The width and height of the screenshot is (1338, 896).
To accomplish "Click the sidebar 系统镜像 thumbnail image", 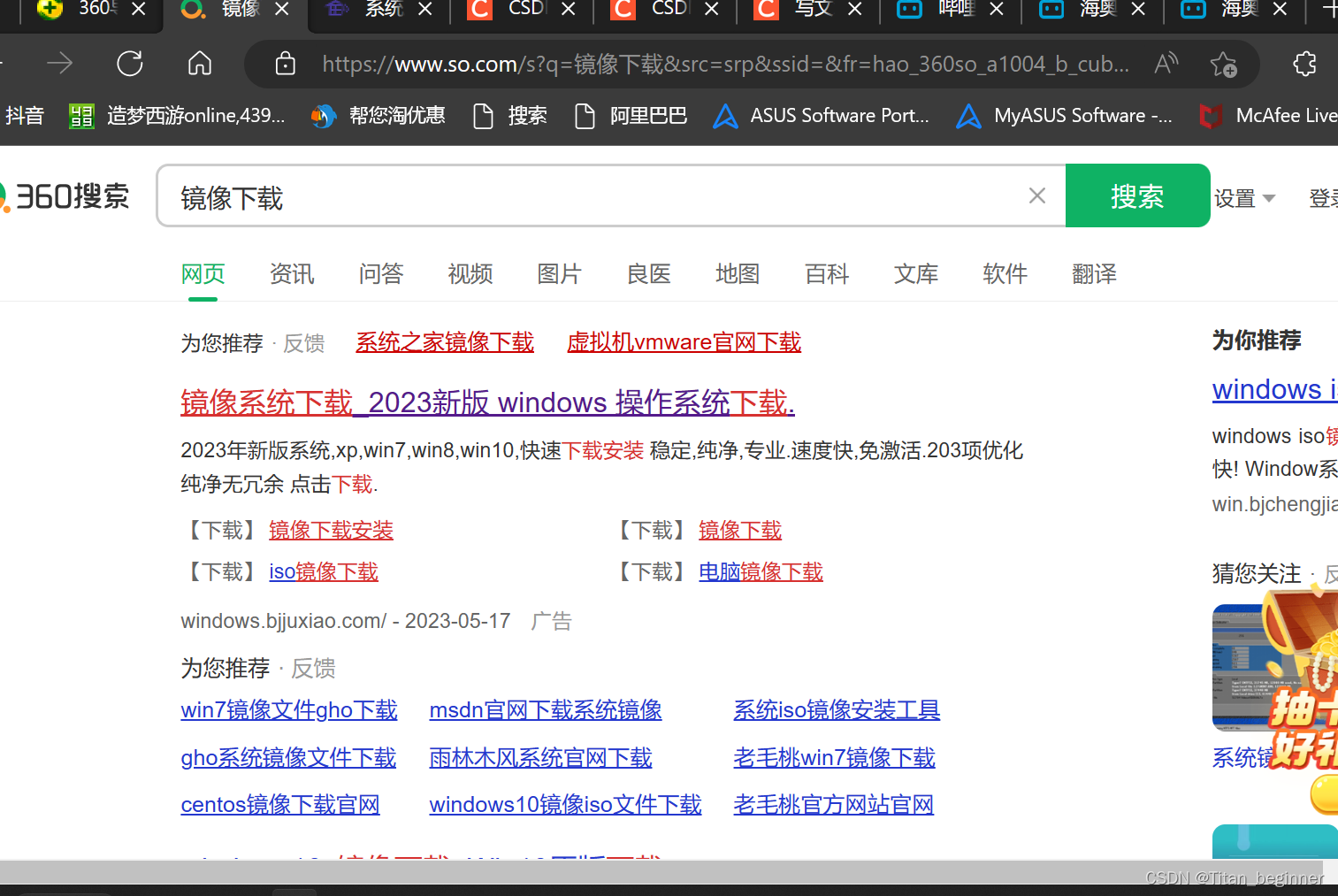I will point(1274,668).
